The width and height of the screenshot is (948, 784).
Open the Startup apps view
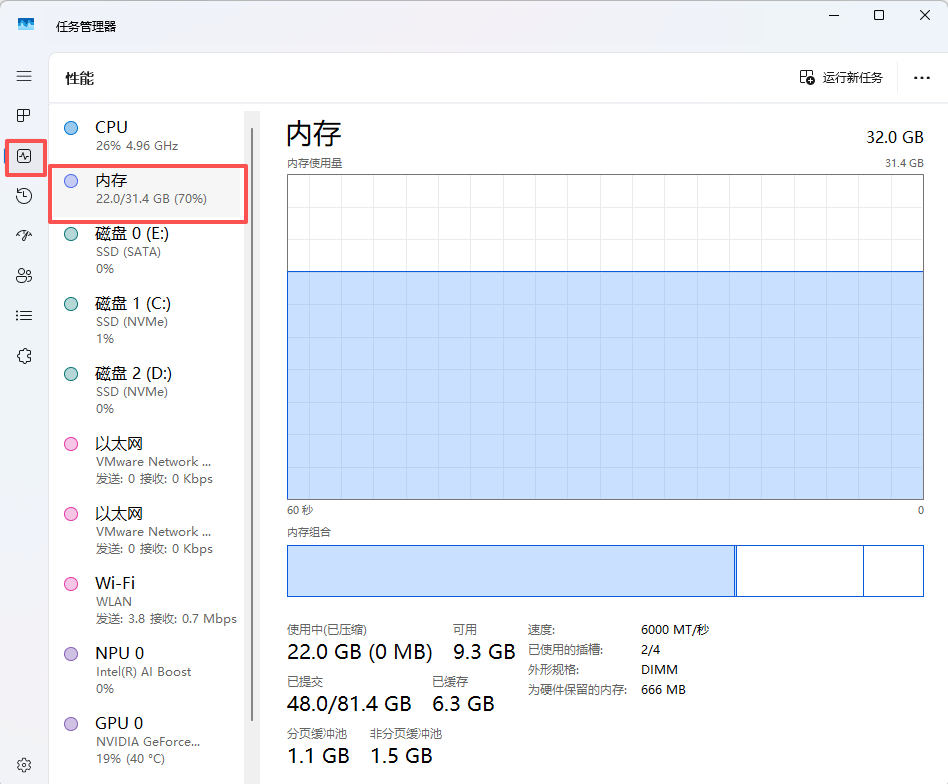[23, 235]
